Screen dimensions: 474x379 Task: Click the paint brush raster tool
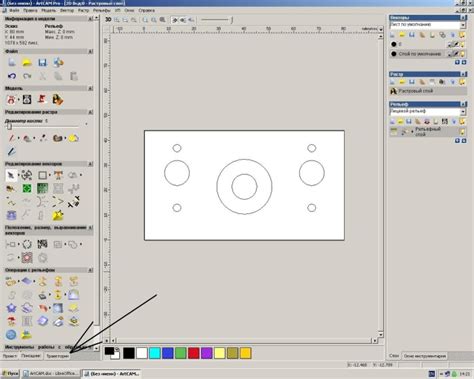11,138
